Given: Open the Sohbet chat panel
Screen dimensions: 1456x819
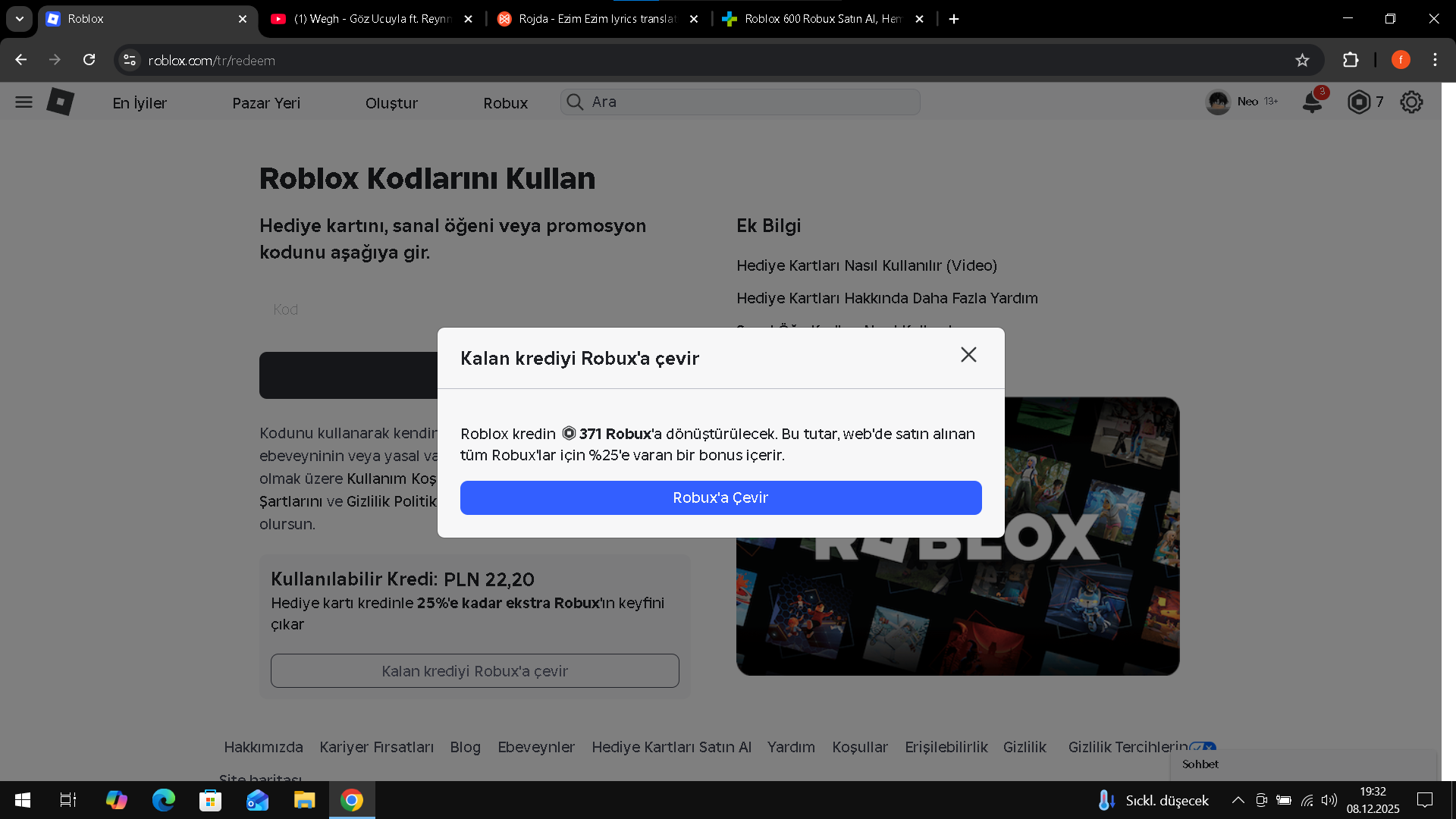Looking at the screenshot, I should [1303, 764].
